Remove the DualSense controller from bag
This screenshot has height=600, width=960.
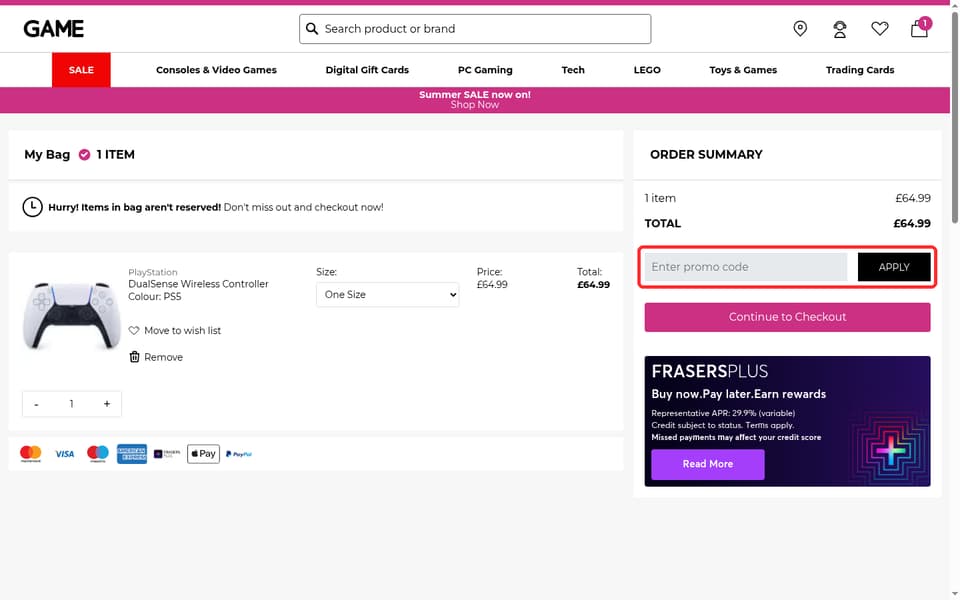coord(156,357)
